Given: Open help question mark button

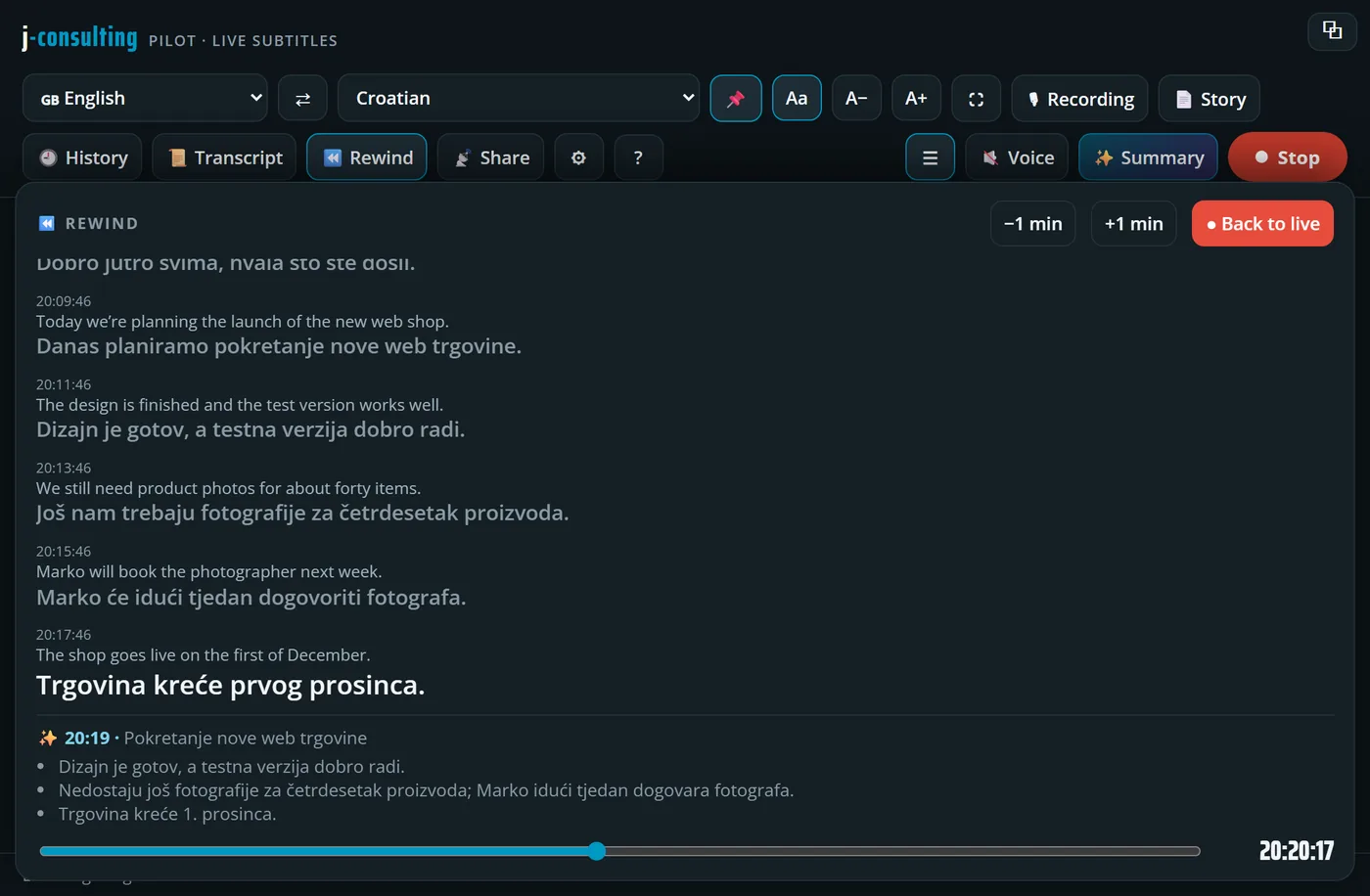Looking at the screenshot, I should pos(638,157).
